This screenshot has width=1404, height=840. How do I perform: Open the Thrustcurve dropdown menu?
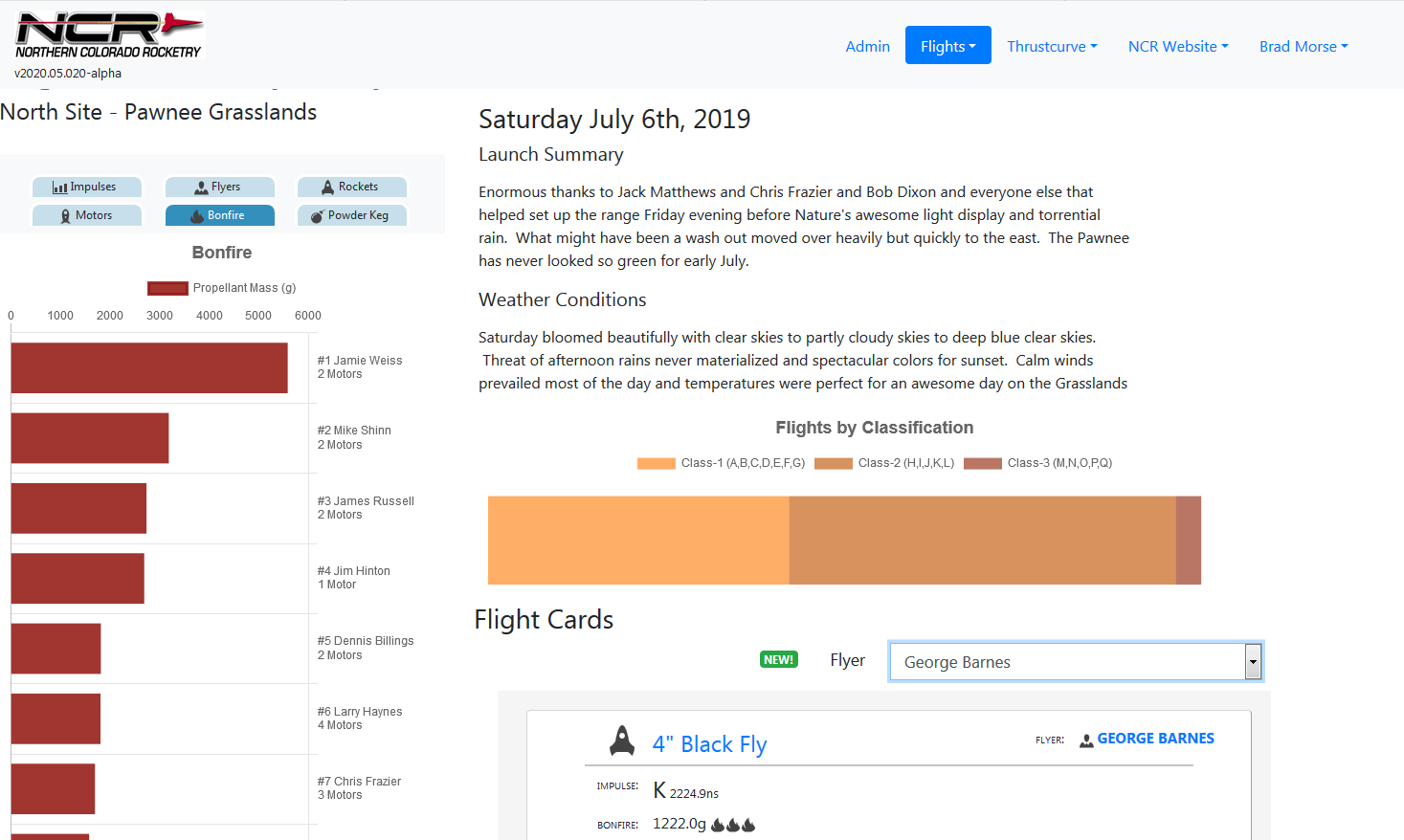point(1052,46)
